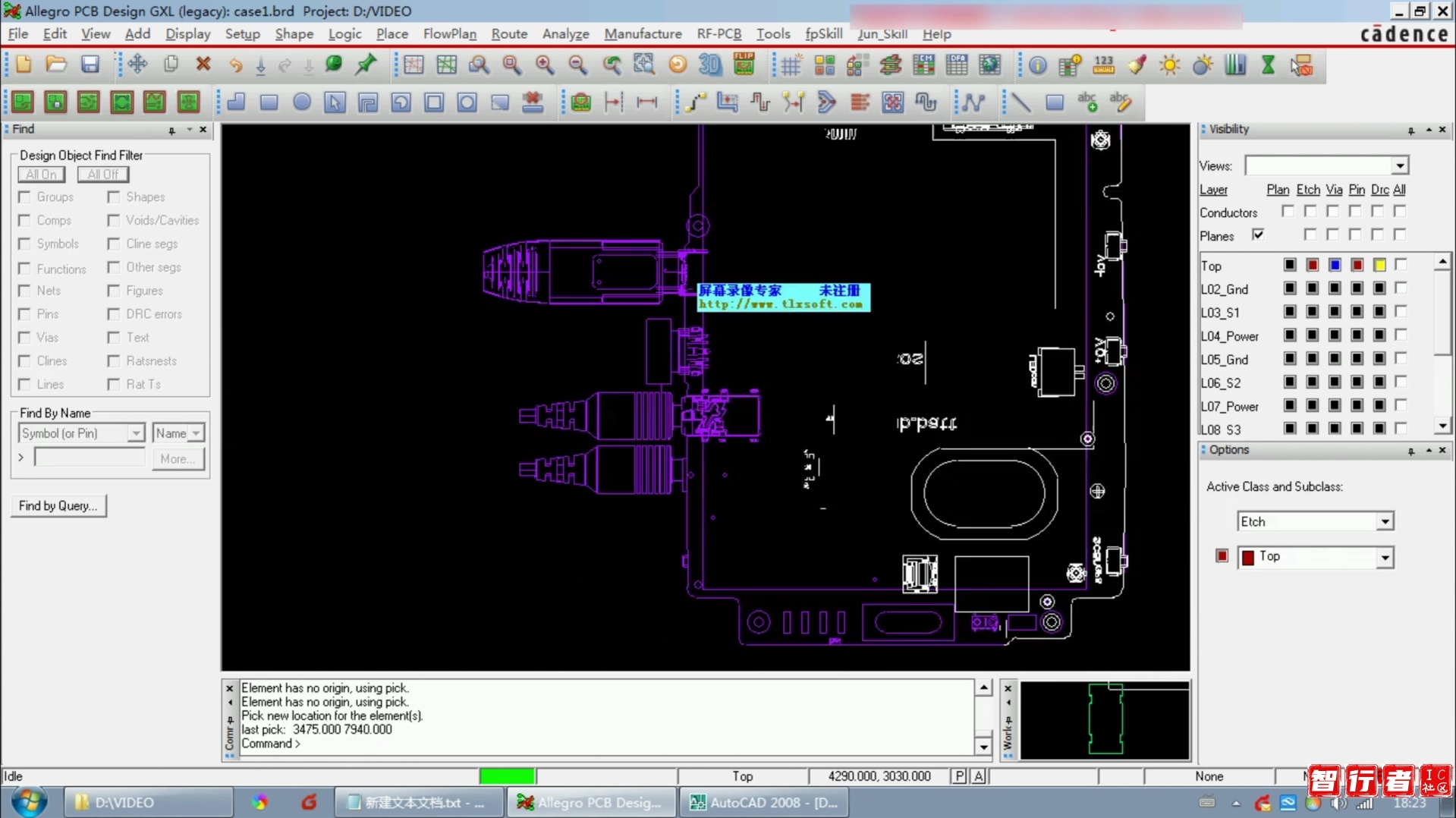Screen dimensions: 1456x818
Task: Enable the Cline segs checkbox
Action: click(x=114, y=244)
